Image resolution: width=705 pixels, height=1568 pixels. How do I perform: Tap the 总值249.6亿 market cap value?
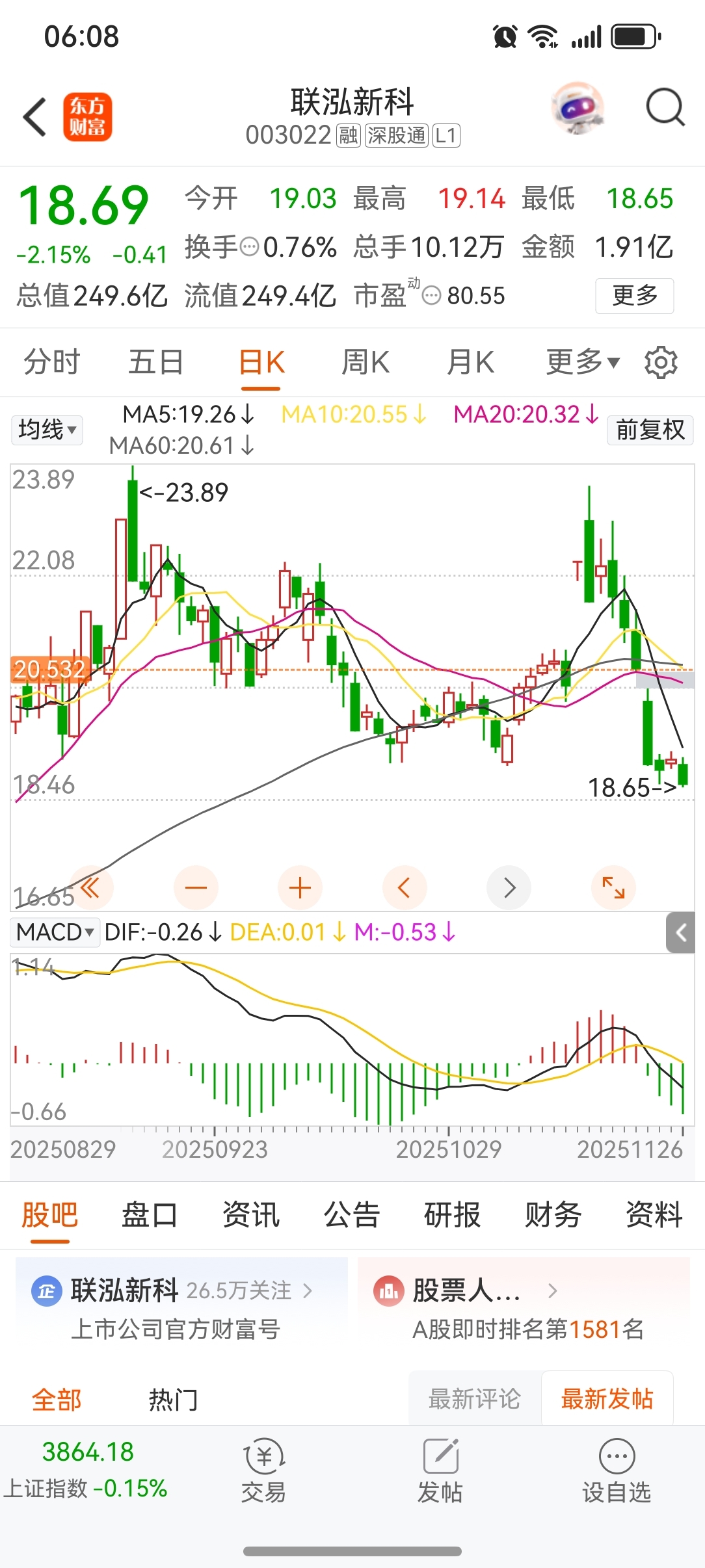pyautogui.click(x=92, y=296)
